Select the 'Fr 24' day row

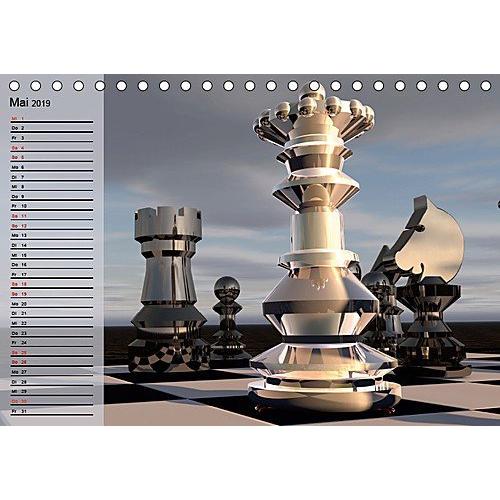(x=52, y=343)
